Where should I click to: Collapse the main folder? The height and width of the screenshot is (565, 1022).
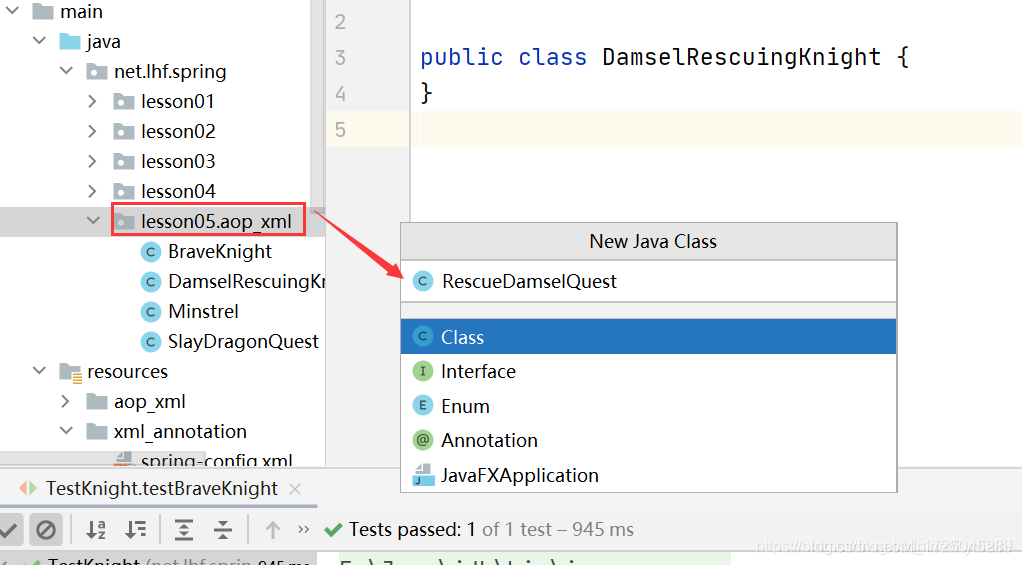click(12, 10)
